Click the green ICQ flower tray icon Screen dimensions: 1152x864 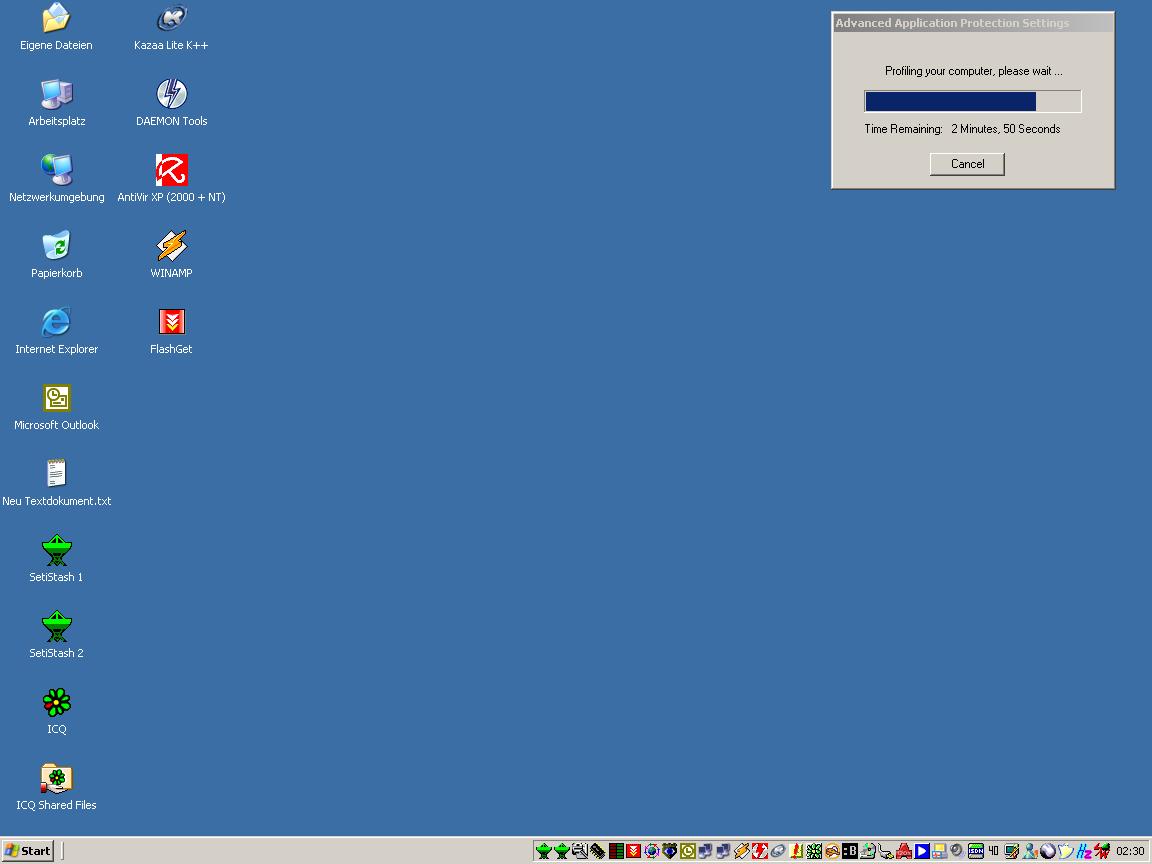[x=814, y=851]
